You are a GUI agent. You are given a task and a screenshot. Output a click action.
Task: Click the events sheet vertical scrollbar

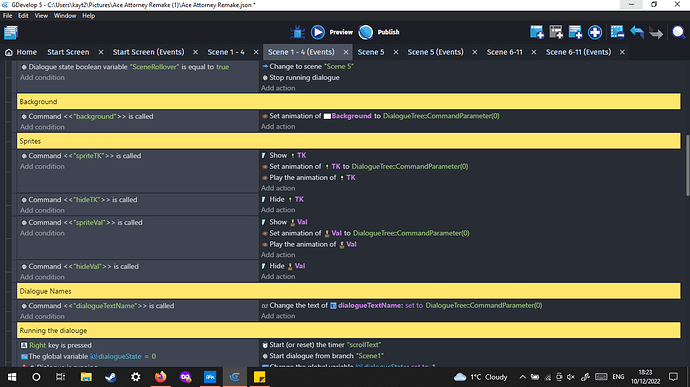(x=687, y=165)
